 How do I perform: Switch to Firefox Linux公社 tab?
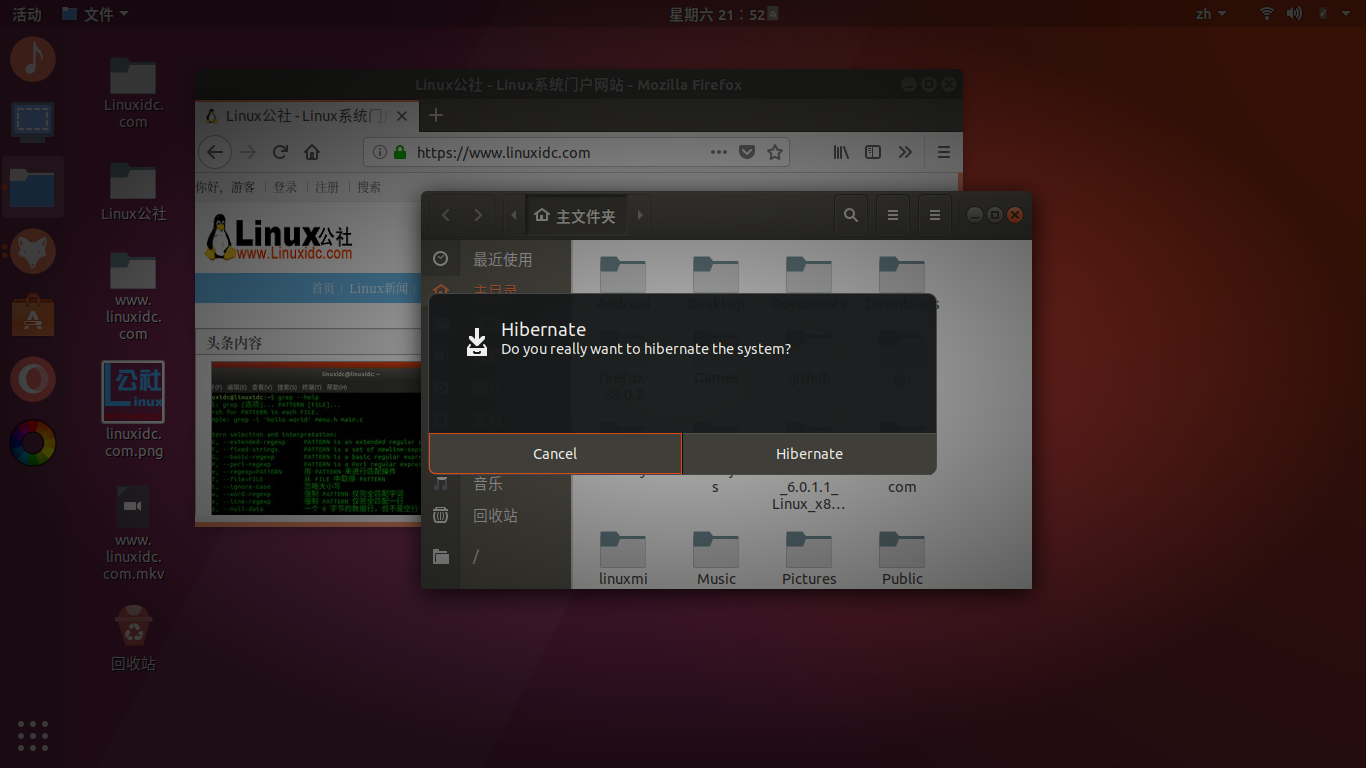click(x=307, y=116)
